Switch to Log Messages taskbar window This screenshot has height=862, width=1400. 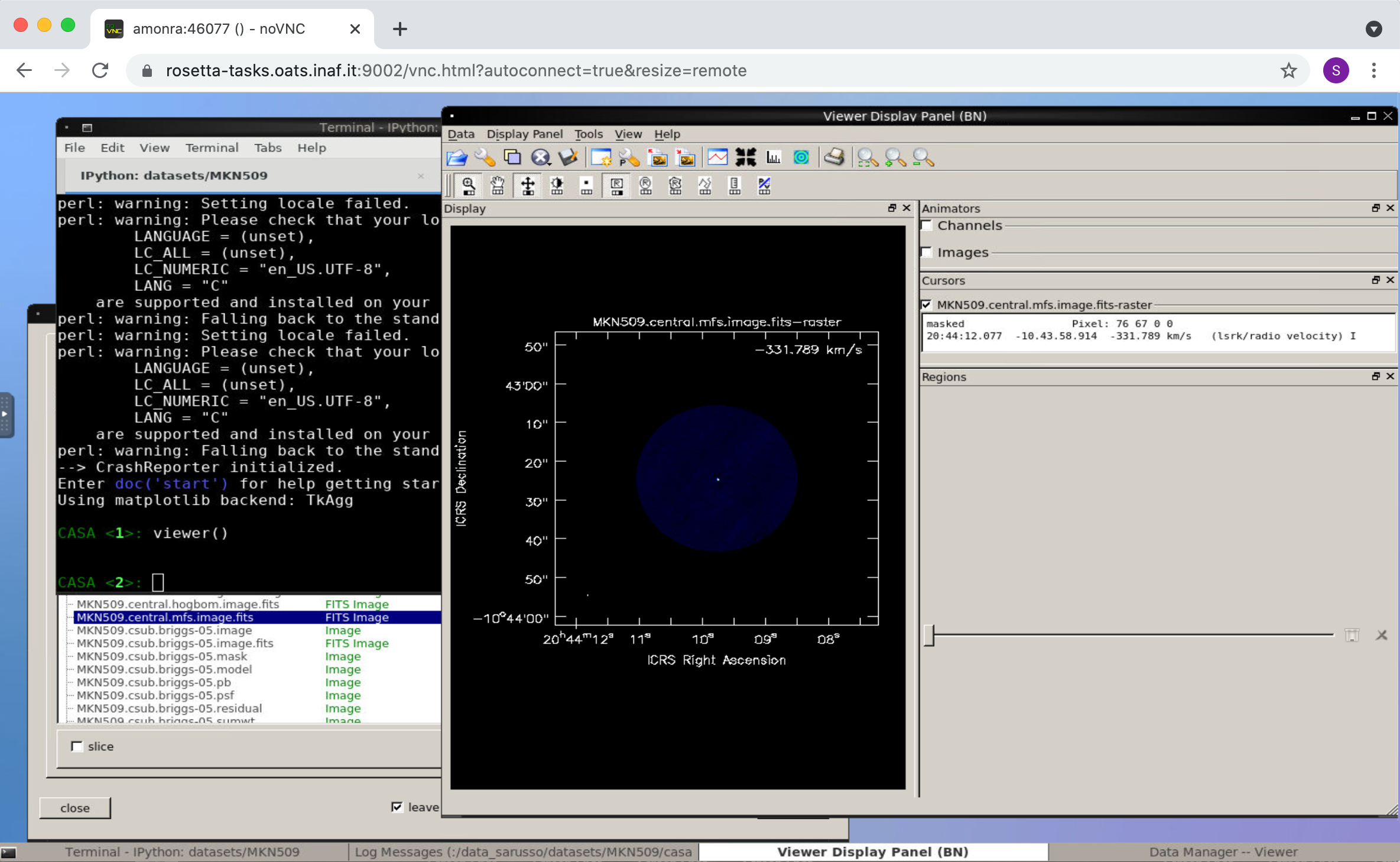523,852
